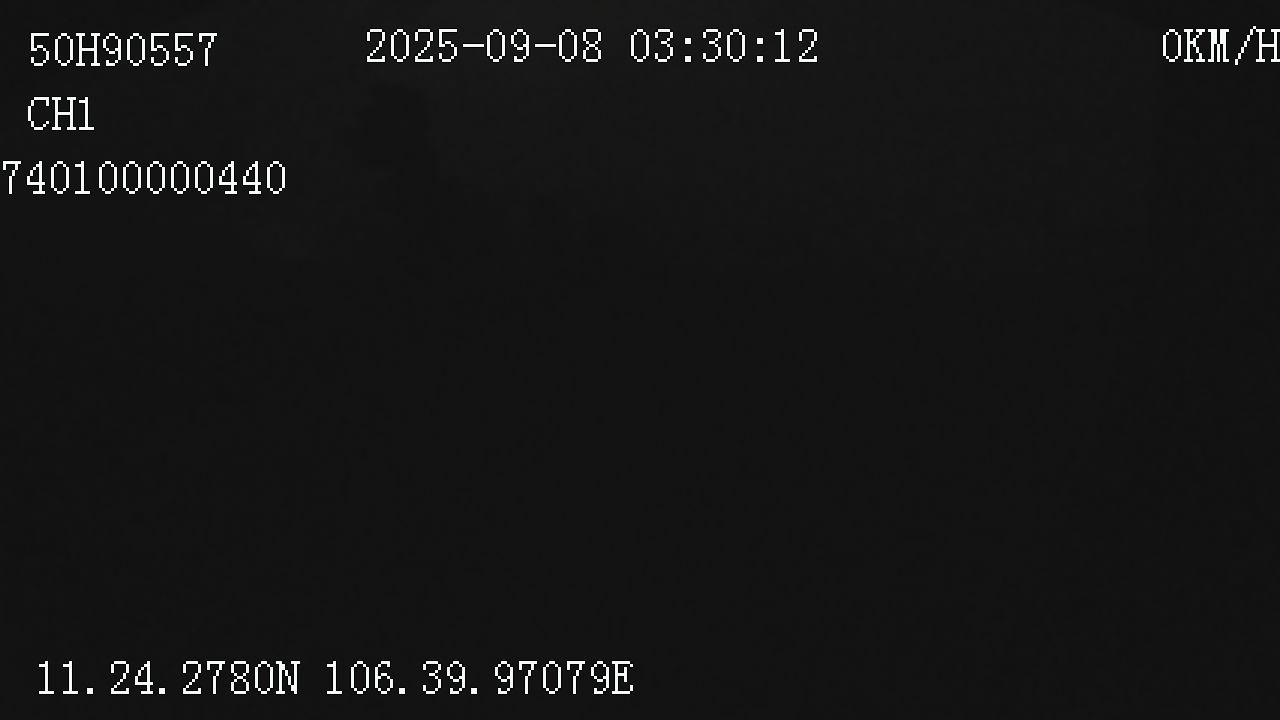Screen dimensions: 1280x720
Task: Click the time overlay 03:30:12
Action: [725, 47]
